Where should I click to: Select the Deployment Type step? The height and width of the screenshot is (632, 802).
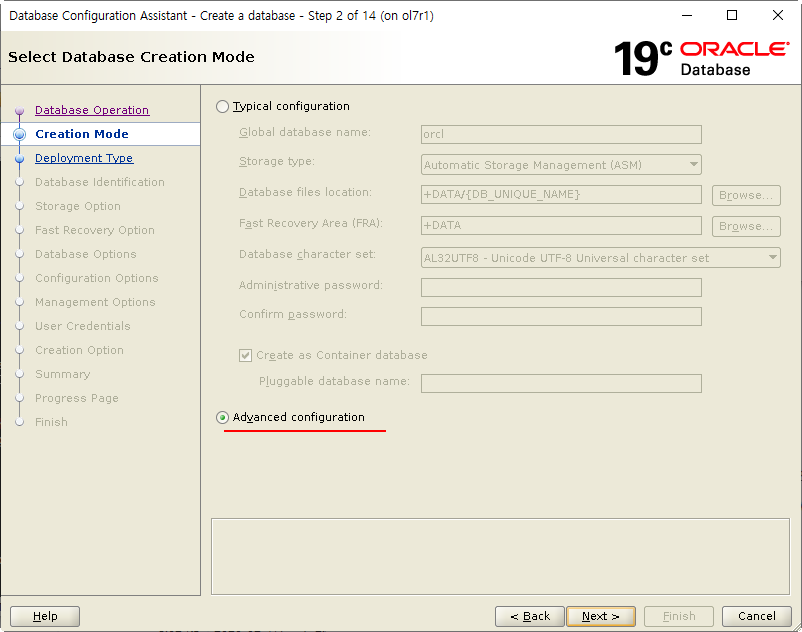click(x=84, y=158)
